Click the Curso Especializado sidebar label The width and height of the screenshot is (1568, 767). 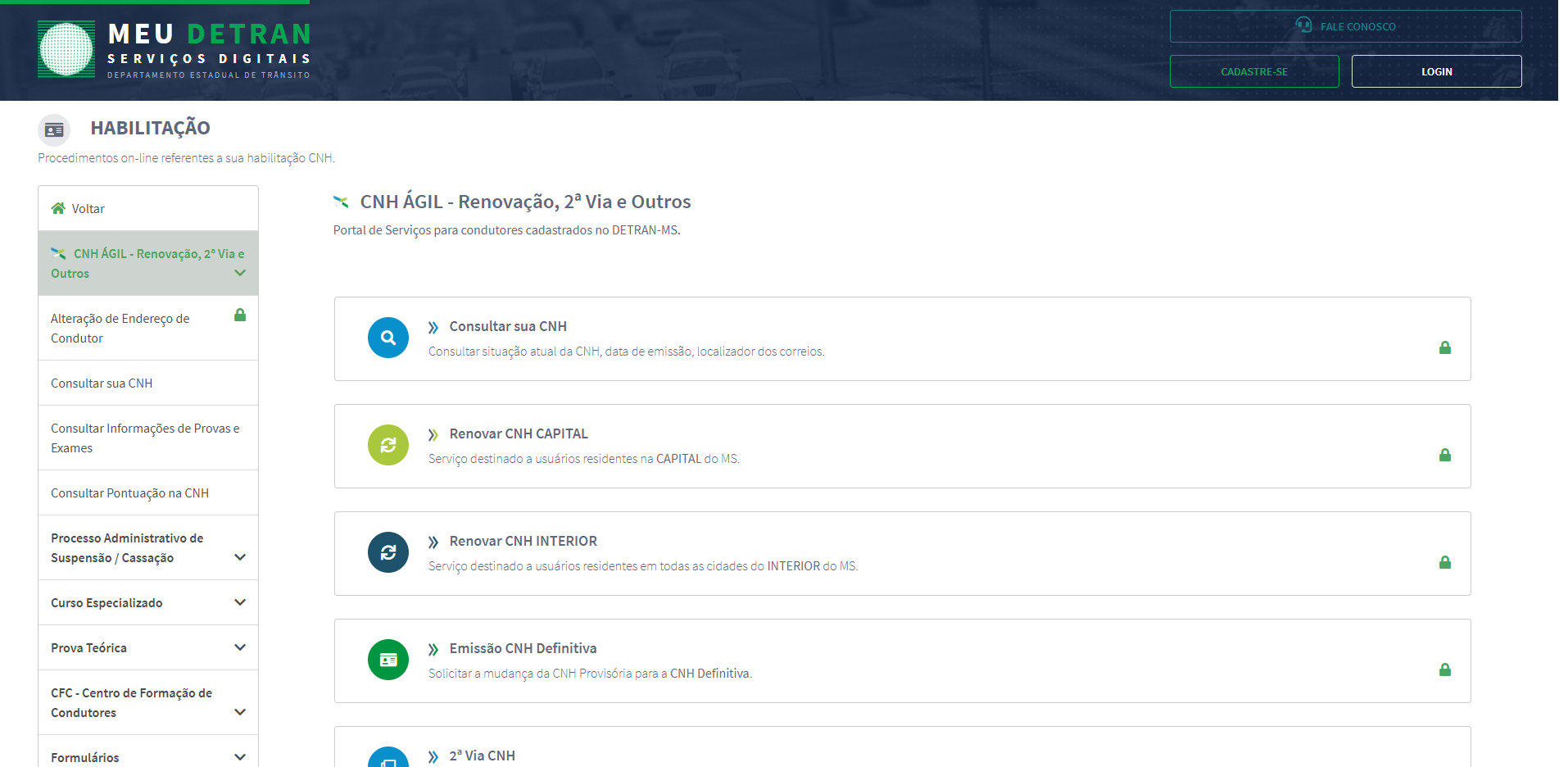click(106, 602)
